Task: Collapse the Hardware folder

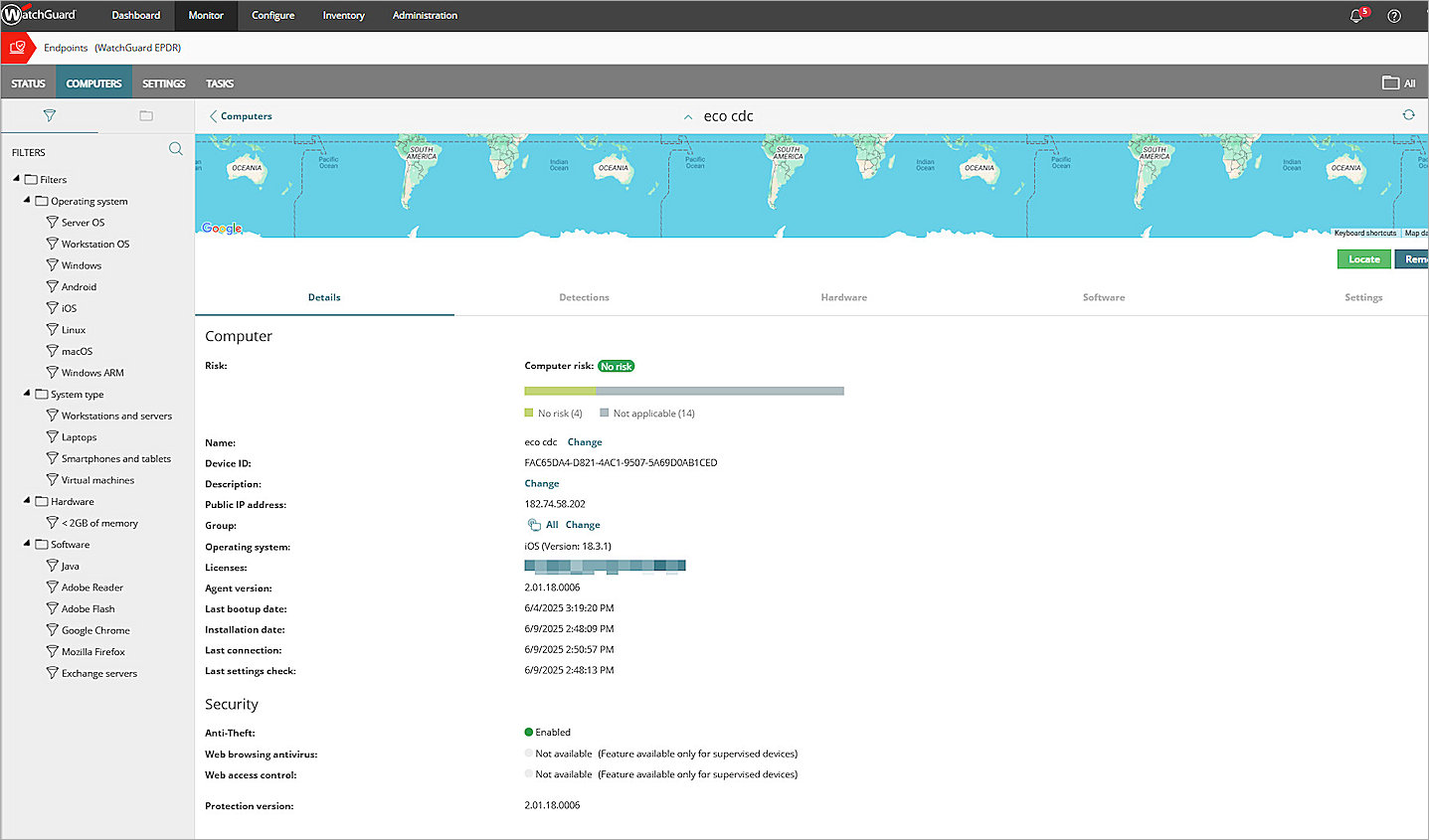Action: tap(27, 500)
